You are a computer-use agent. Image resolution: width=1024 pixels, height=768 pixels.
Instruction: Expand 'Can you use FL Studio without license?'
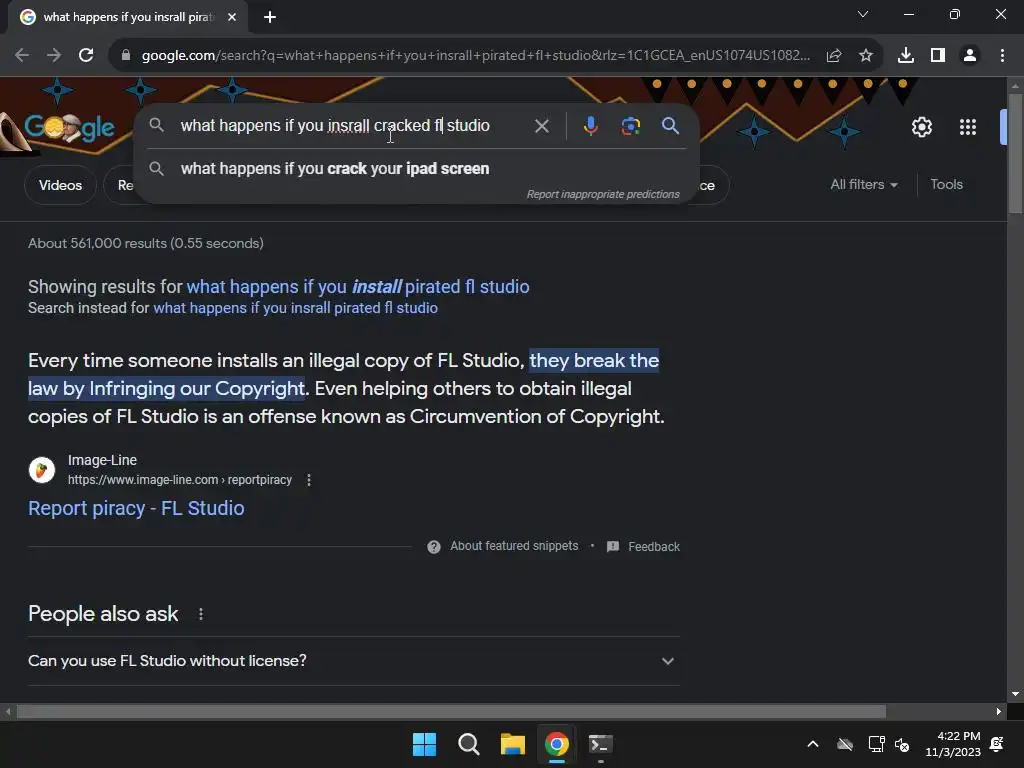354,661
